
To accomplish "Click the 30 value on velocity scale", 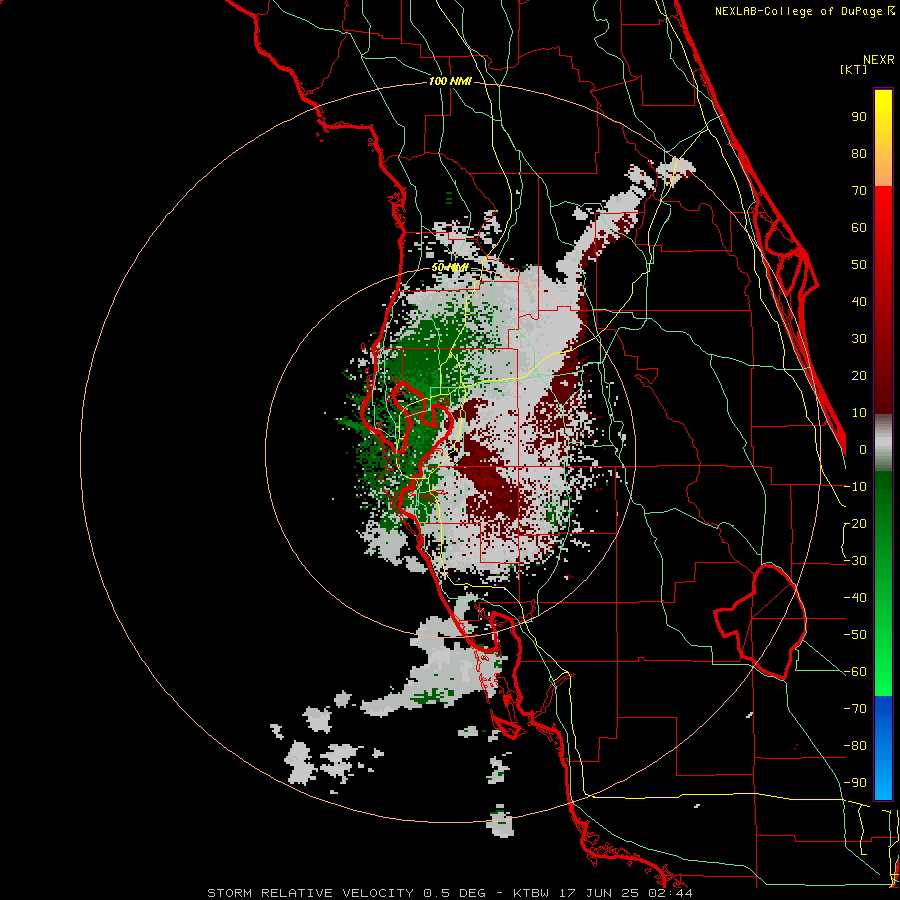I will pyautogui.click(x=859, y=339).
